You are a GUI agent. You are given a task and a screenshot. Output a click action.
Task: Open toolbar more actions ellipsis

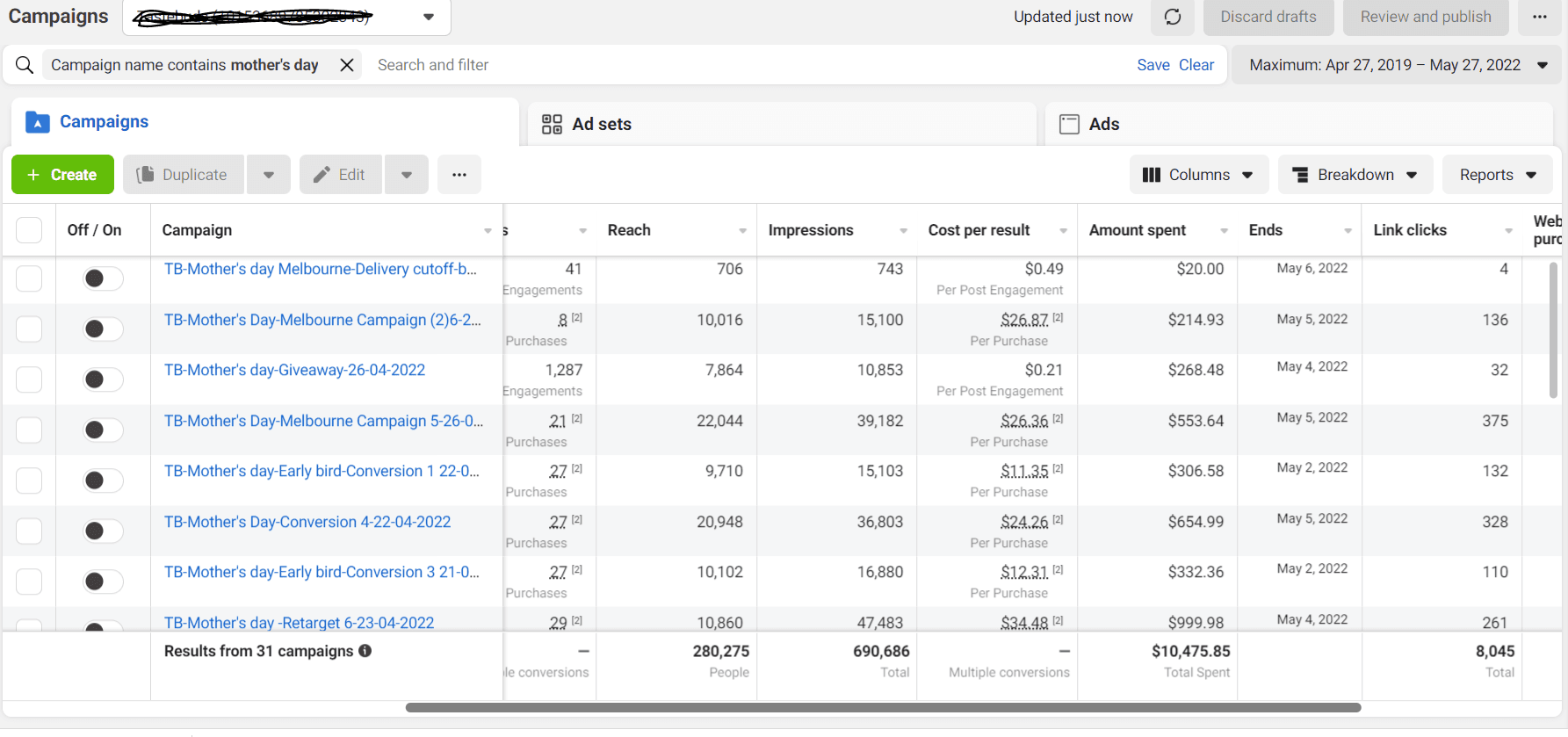459,175
